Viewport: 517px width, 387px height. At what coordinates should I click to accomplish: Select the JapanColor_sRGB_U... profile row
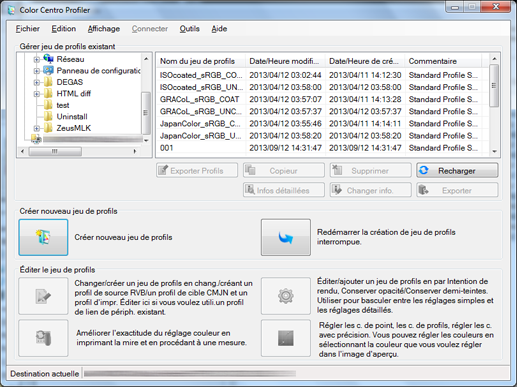[322, 136]
